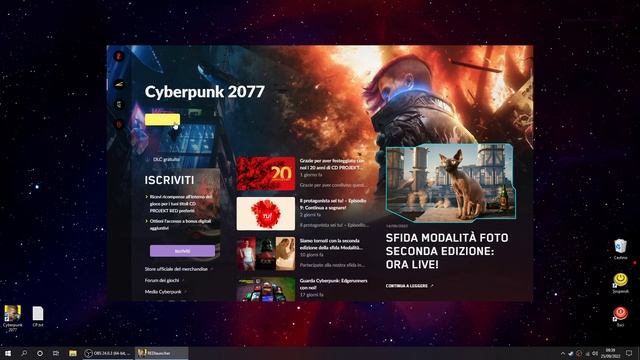Click the ISCRIVITI heading
The image size is (640, 360).
tap(169, 180)
